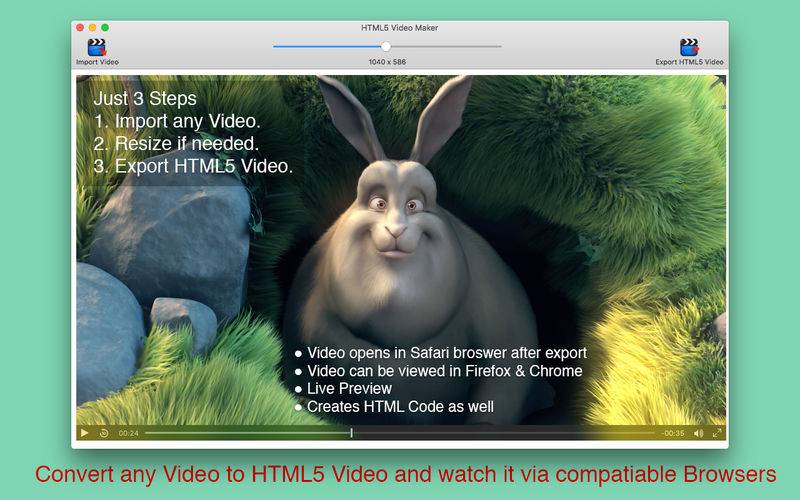Play the video preview
This screenshot has width=800, height=500.
pos(85,433)
